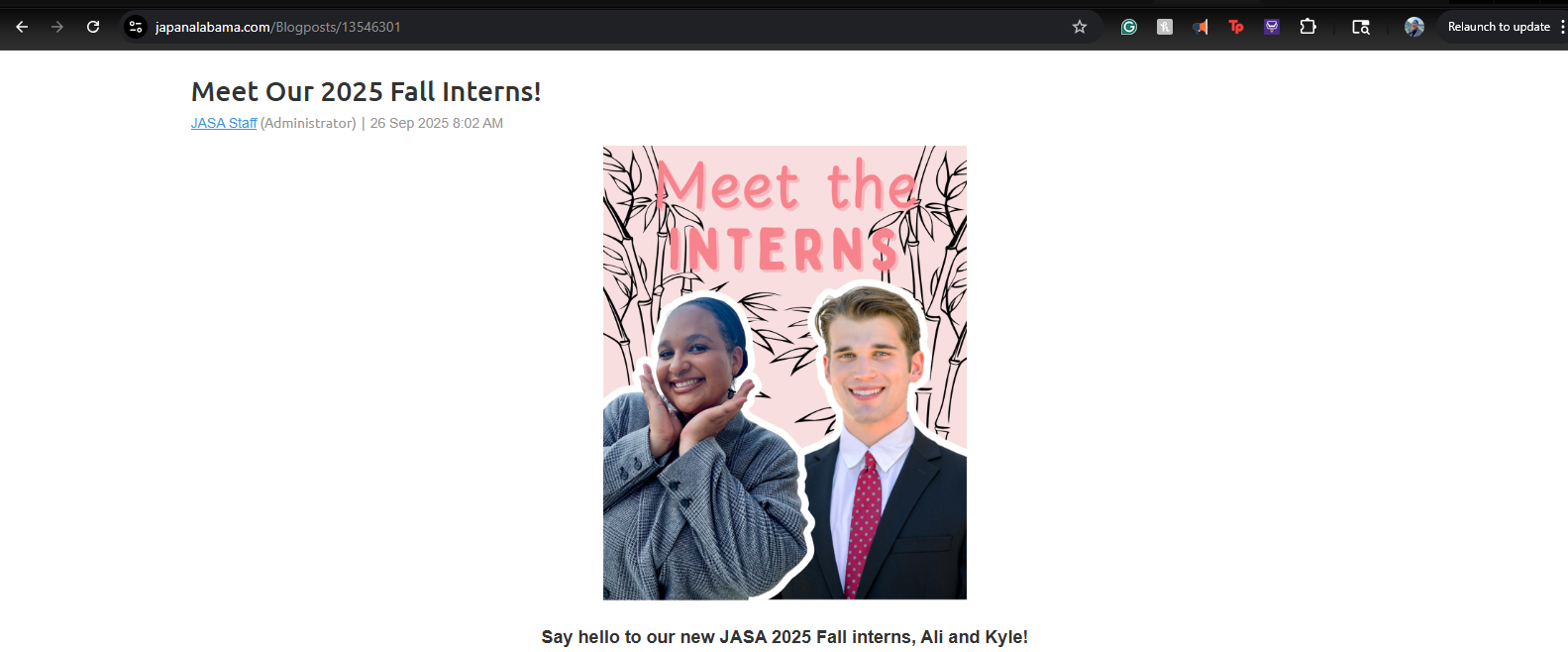The height and width of the screenshot is (652, 1568).
Task: Open the JASA Staff author link
Action: [224, 123]
